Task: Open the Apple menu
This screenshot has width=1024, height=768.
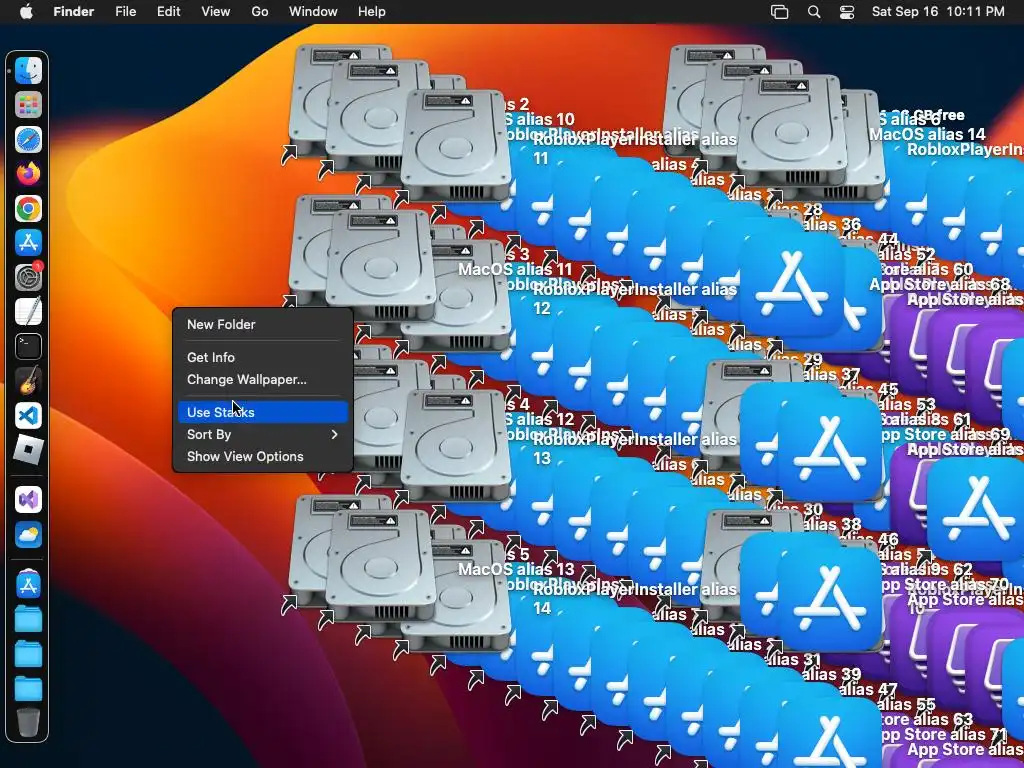Action: pyautogui.click(x=26, y=12)
